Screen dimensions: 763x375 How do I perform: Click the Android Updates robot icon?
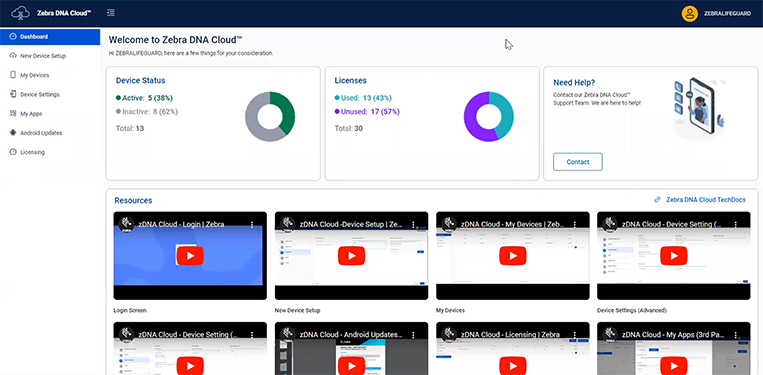13,133
